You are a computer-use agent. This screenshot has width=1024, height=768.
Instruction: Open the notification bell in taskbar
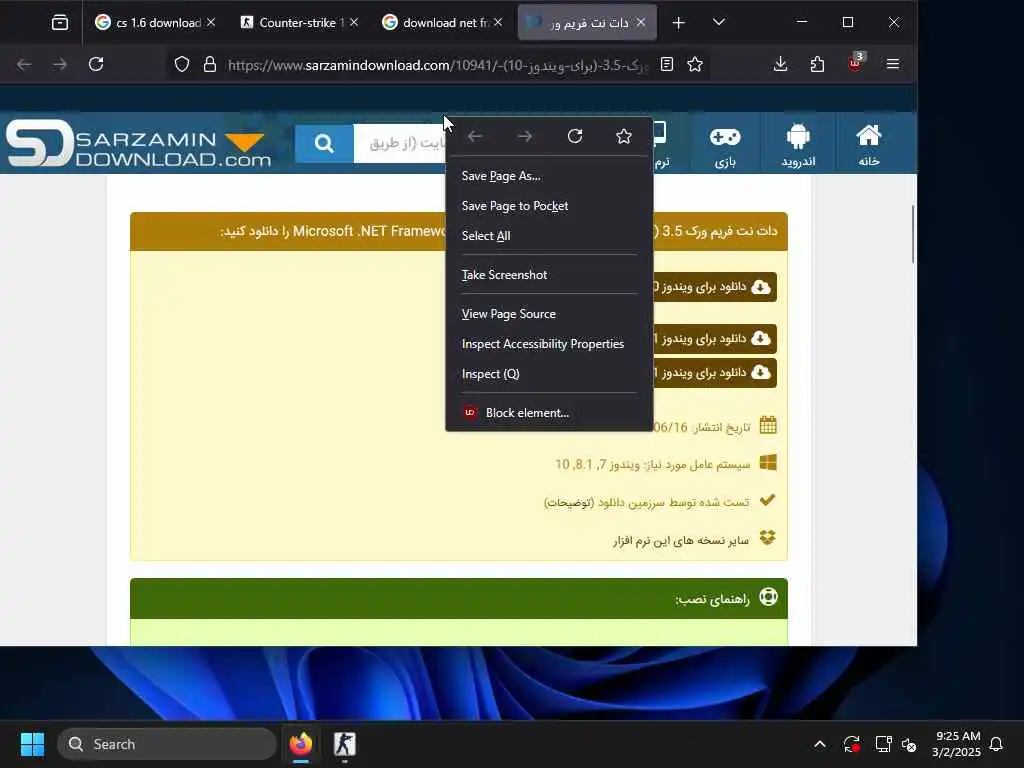pyautogui.click(x=996, y=744)
